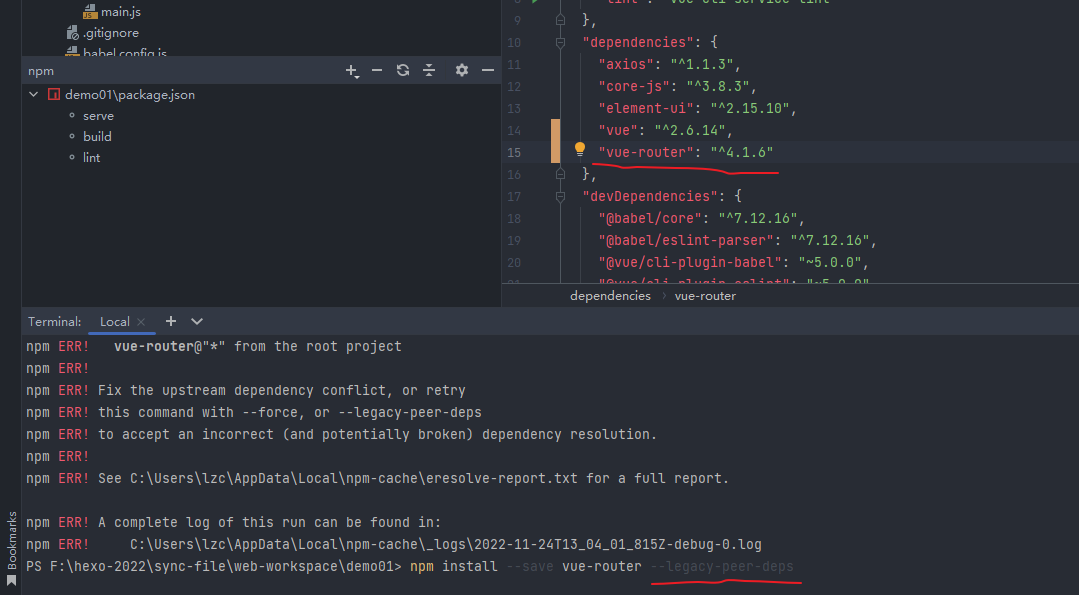Viewport: 1079px width, 595px height.
Task: Click the lightbulb intention icon on line 15
Action: click(580, 149)
